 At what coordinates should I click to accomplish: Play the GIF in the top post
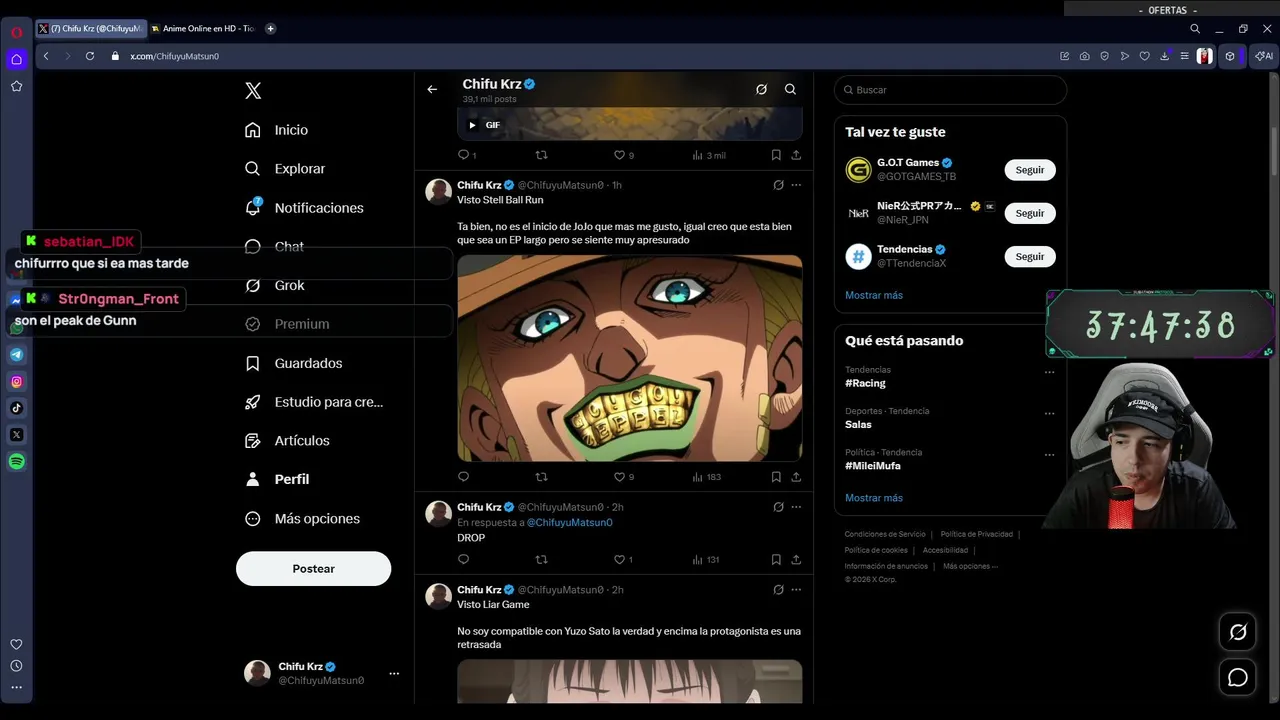click(472, 125)
